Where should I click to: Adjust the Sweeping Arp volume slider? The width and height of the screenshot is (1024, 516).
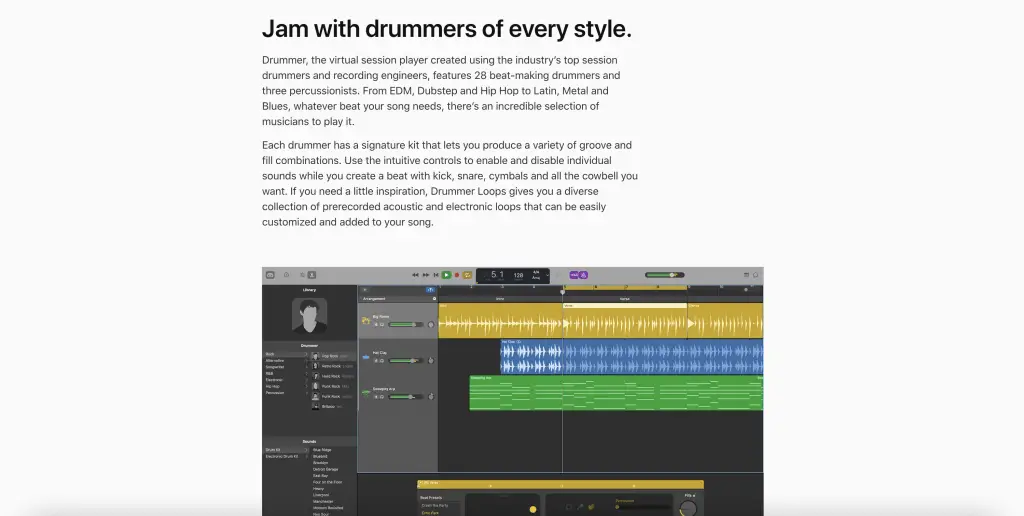click(x=406, y=396)
